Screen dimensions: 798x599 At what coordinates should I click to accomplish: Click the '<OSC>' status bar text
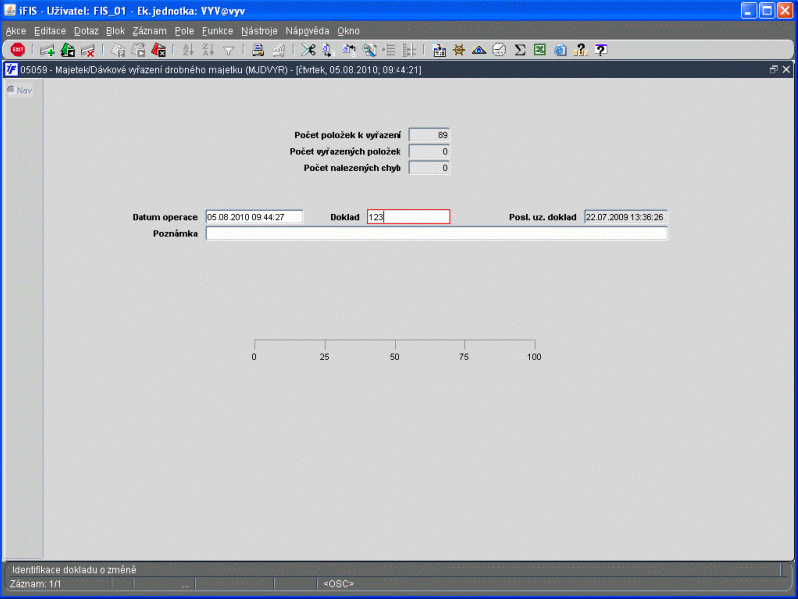click(338, 584)
